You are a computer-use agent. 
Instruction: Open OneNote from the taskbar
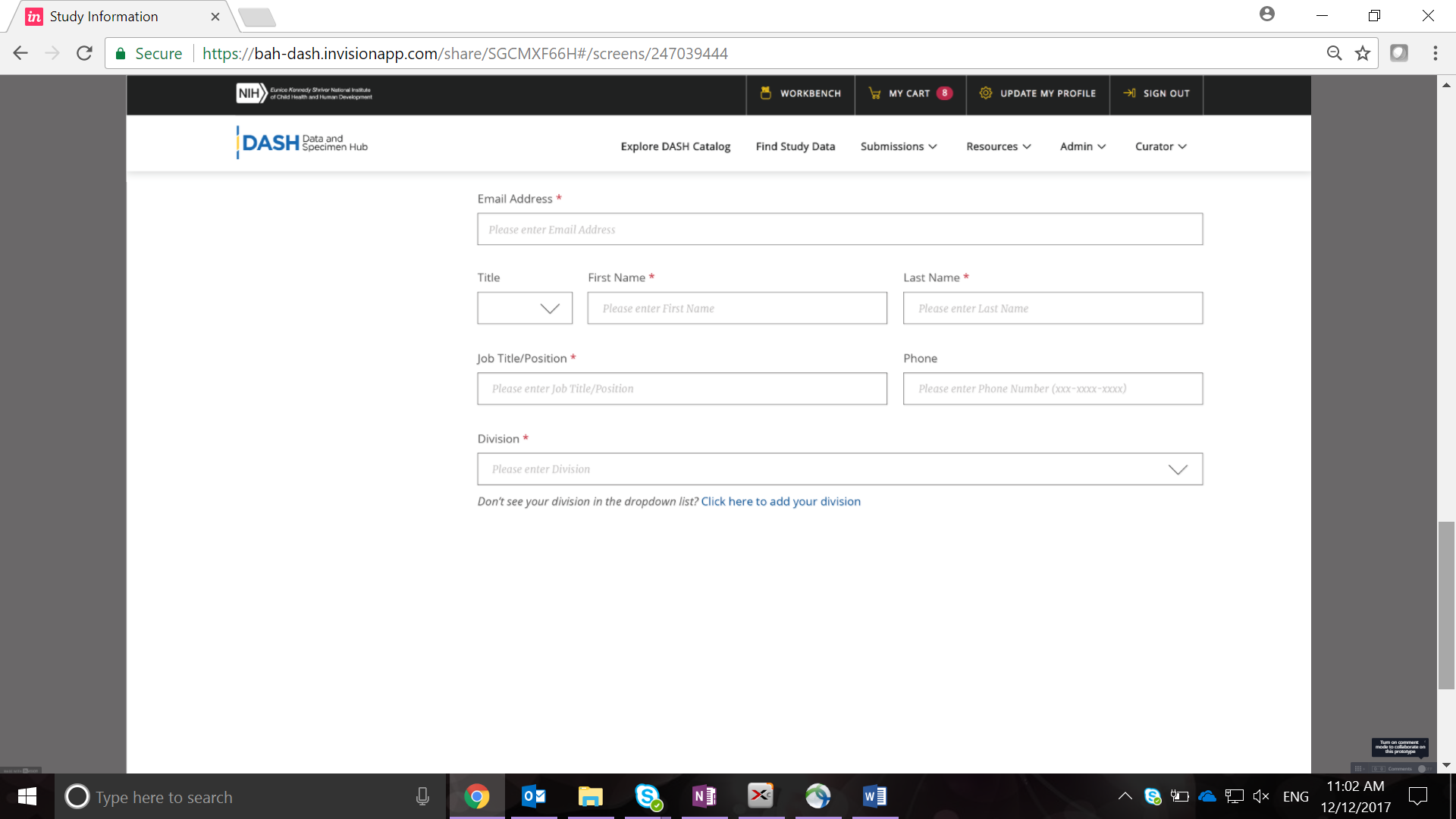pyautogui.click(x=704, y=796)
